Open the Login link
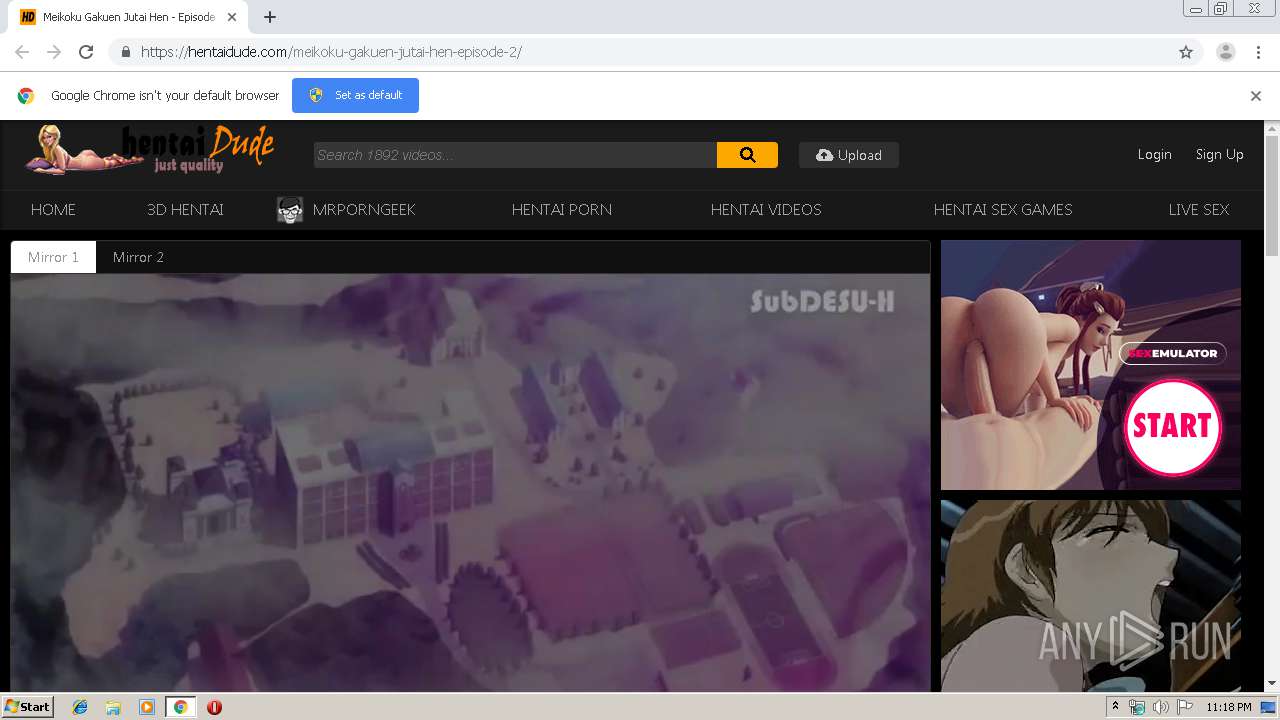Image resolution: width=1280 pixels, height=720 pixels. point(1154,154)
